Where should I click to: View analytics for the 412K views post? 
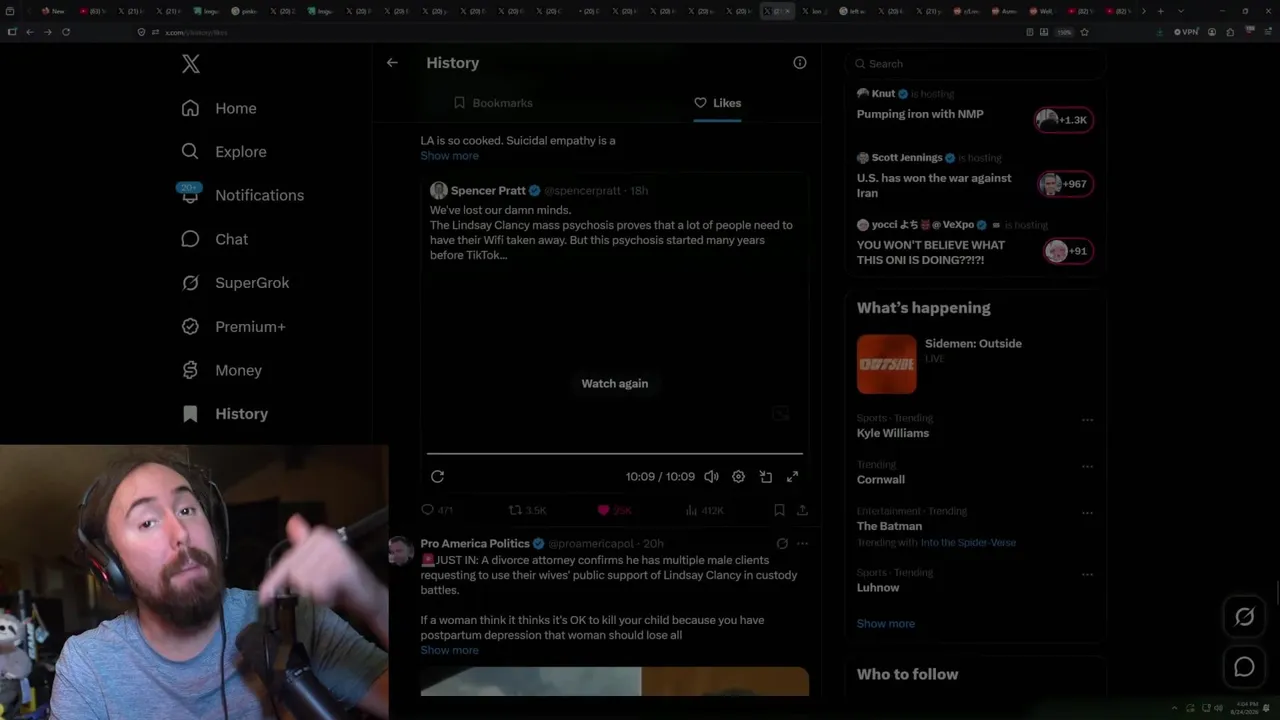[x=704, y=510]
